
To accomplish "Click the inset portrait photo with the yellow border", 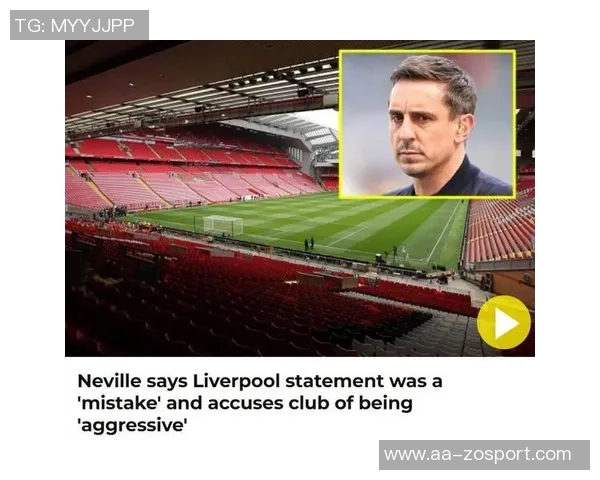I will click(x=427, y=124).
